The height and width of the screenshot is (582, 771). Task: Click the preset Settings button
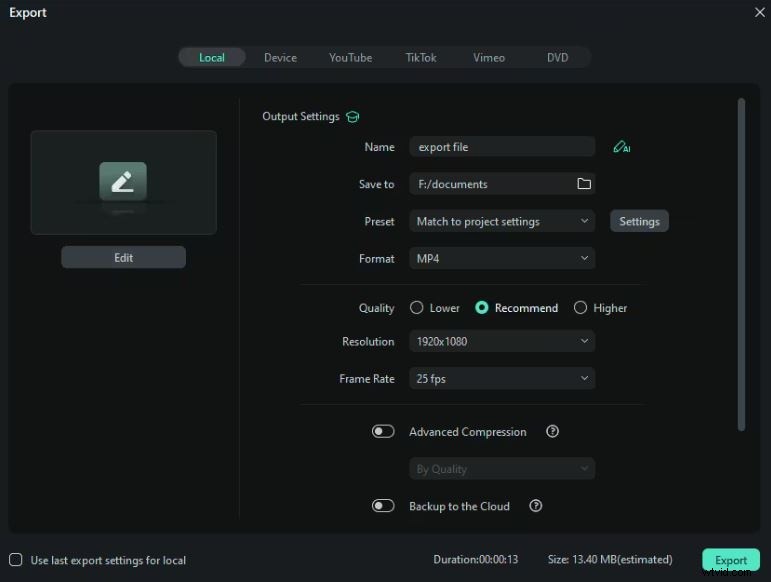(639, 221)
